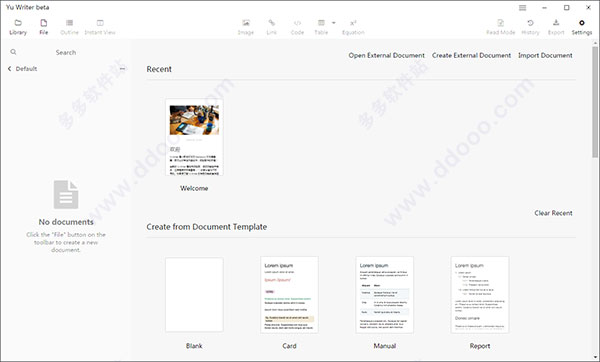Go back from the Default folder
The height and width of the screenshot is (362, 600).
[x=10, y=69]
